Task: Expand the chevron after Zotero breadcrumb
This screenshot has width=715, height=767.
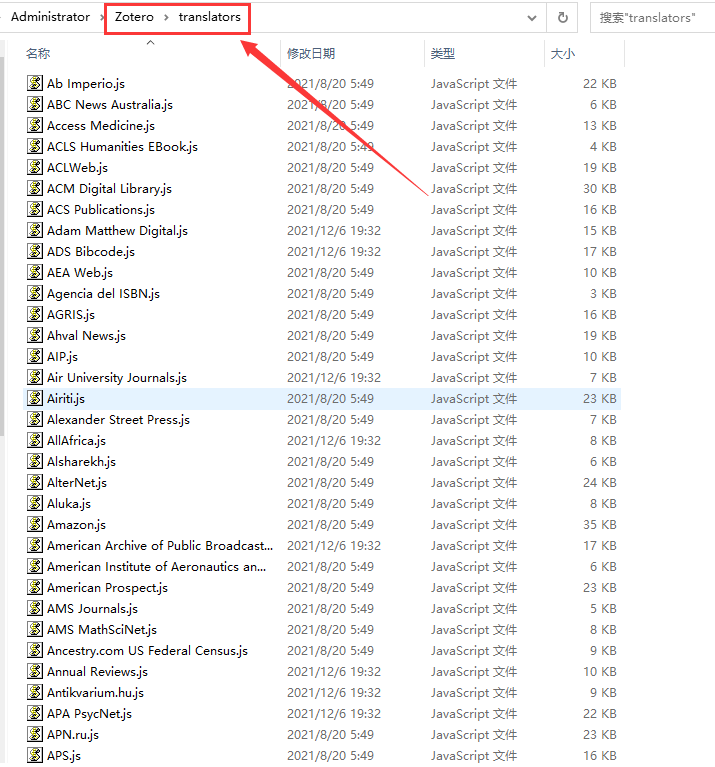Action: pyautogui.click(x=166, y=18)
